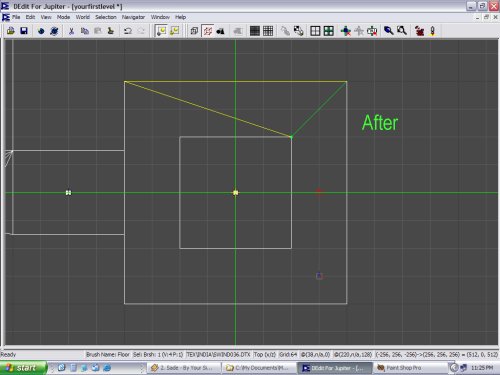Save the level with the floppy disk icon
Screen dimensions: 500x375
pos(24,31)
